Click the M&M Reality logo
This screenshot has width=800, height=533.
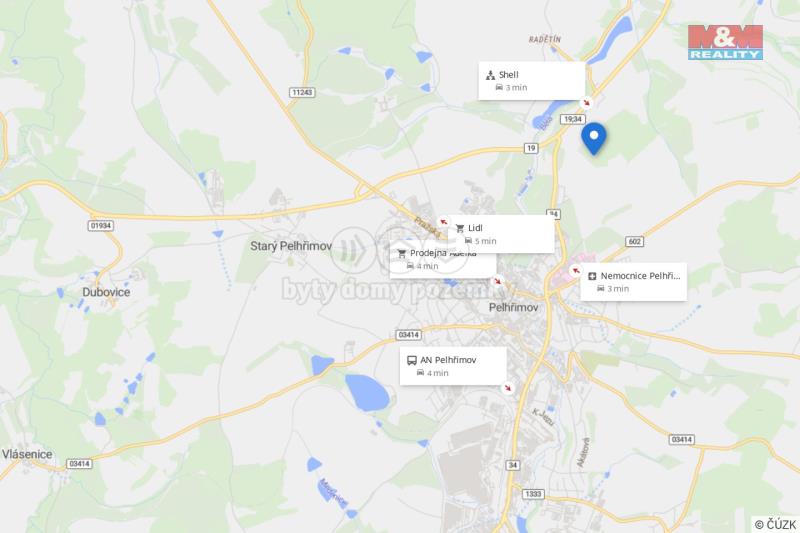coord(725,42)
